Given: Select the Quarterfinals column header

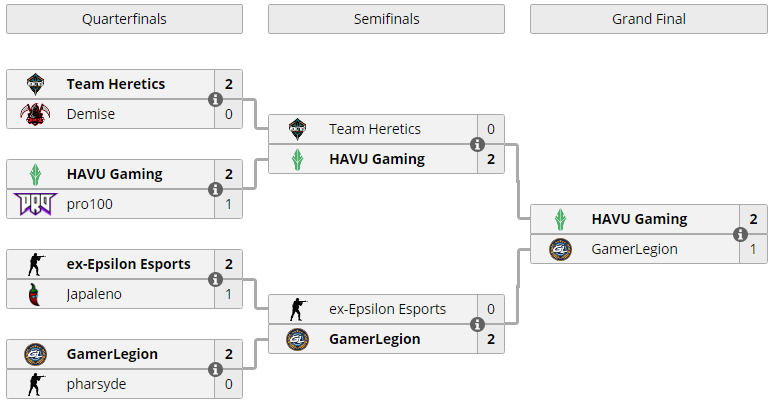Looking at the screenshot, I should (124, 19).
